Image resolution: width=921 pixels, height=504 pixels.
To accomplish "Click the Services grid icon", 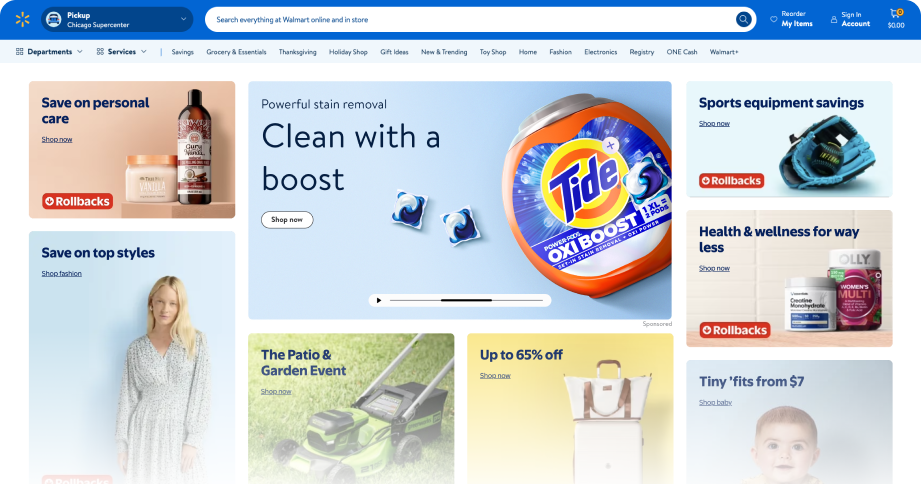I will [100, 52].
